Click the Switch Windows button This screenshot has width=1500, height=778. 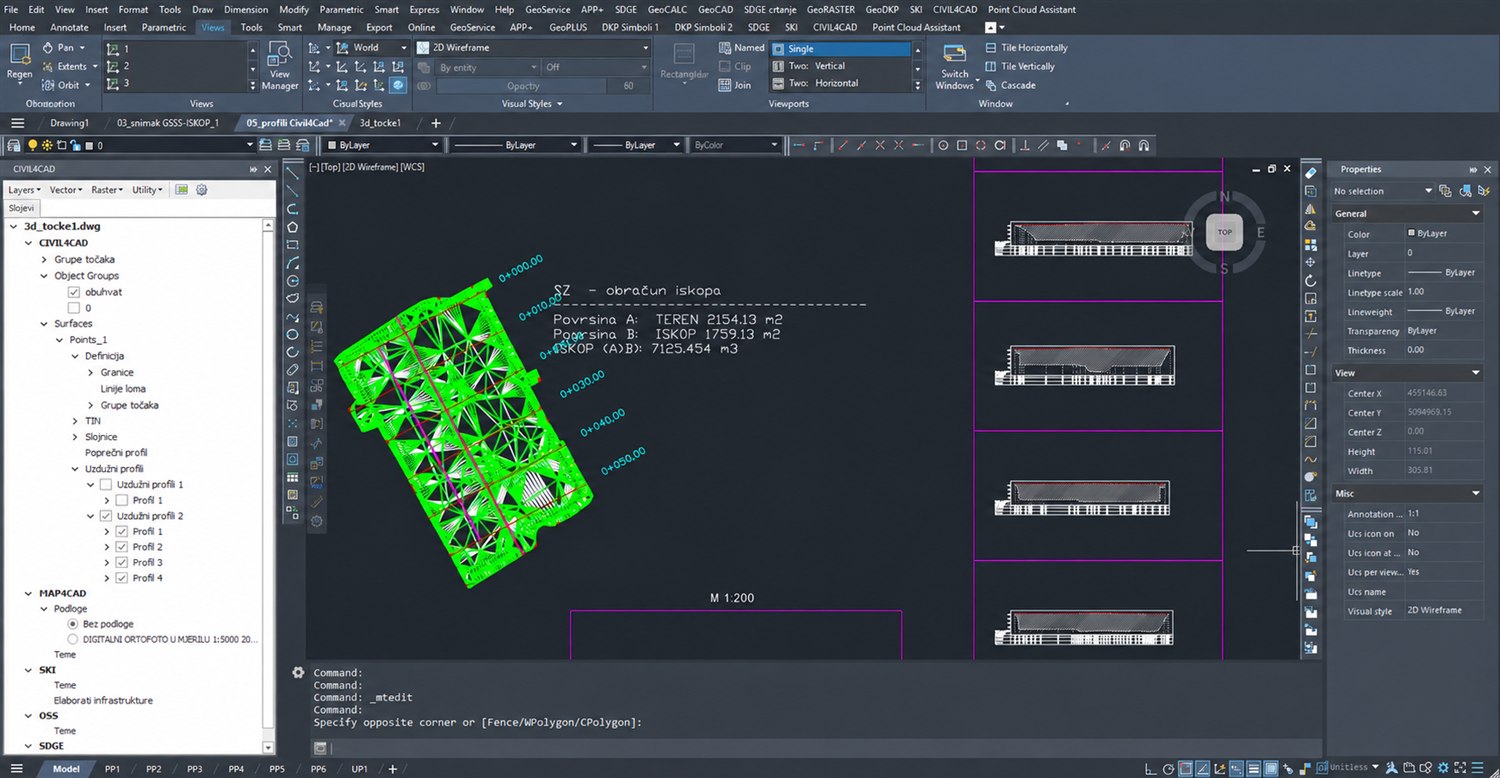[x=955, y=66]
